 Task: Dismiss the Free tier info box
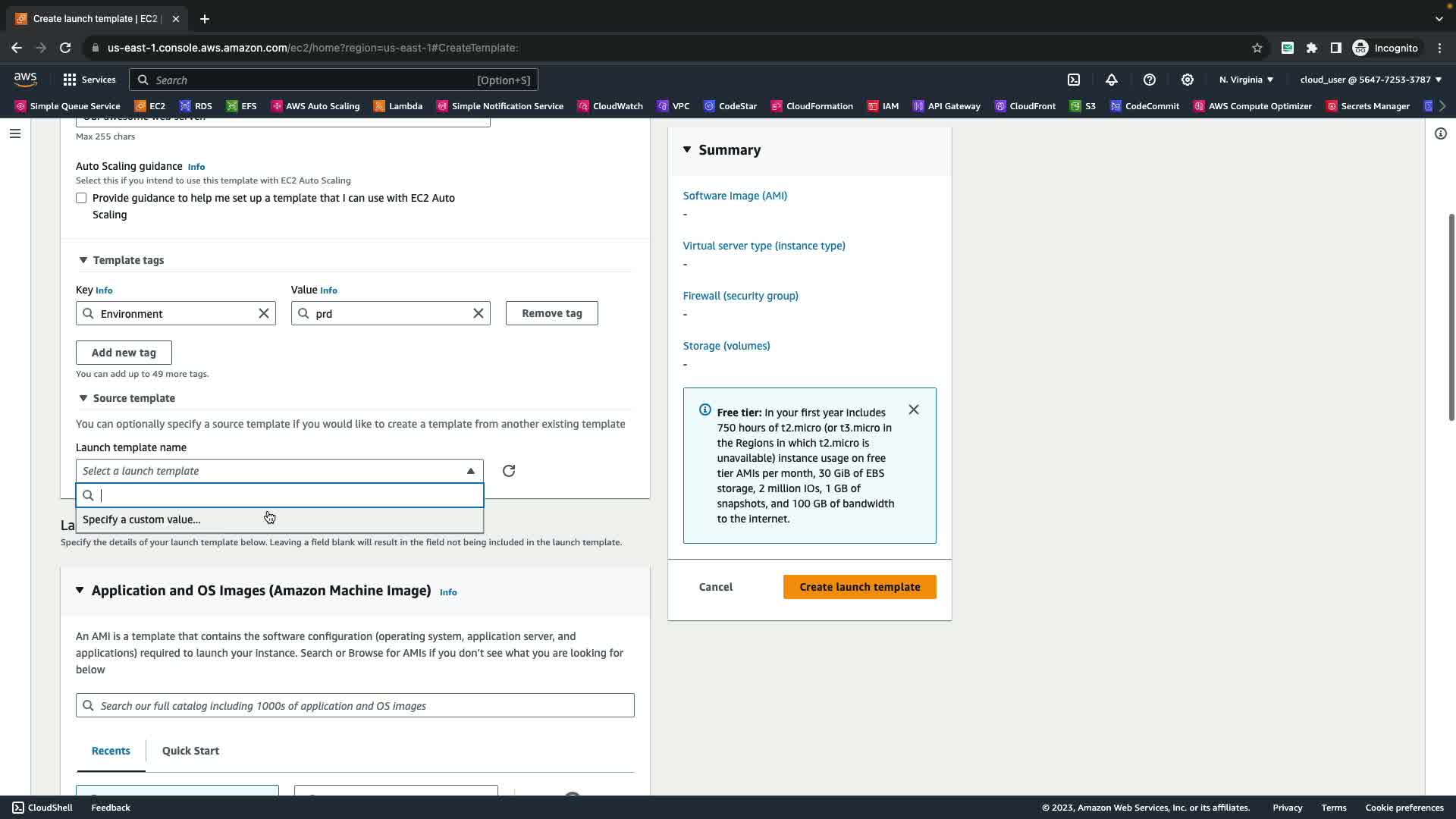(914, 410)
